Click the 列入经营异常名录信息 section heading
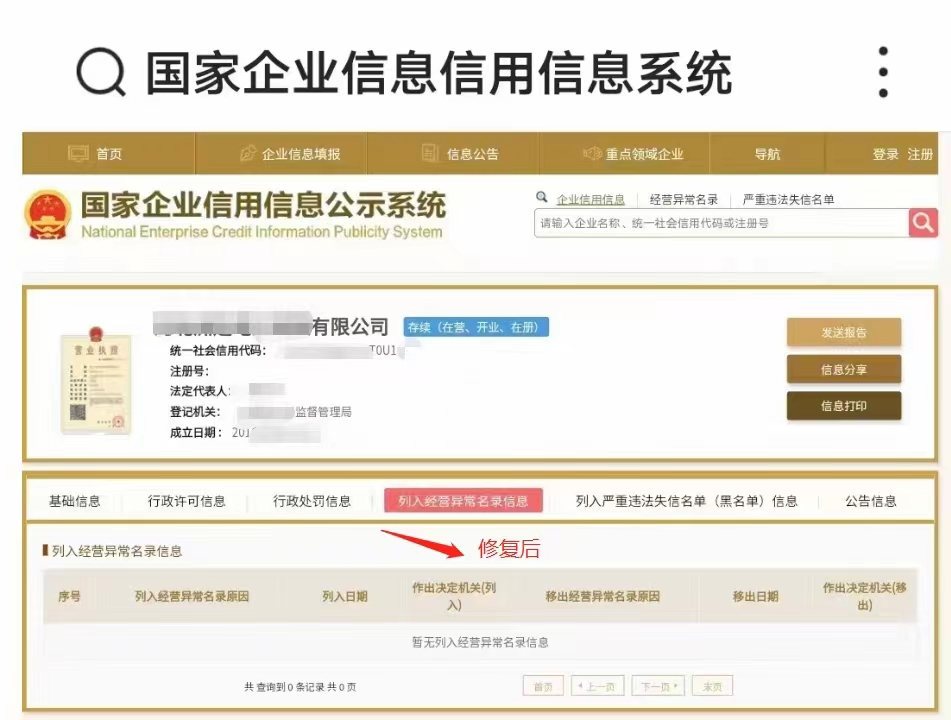This screenshot has height=720, width=951. point(116,551)
